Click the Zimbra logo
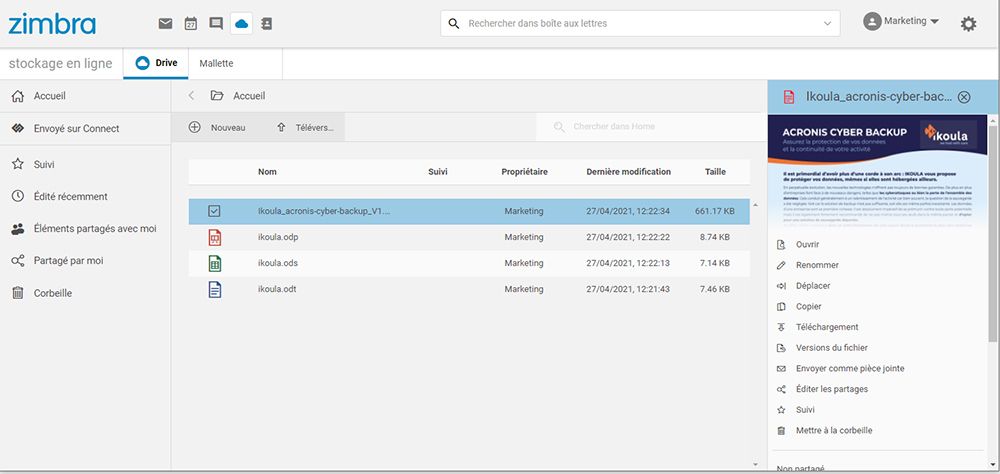The height and width of the screenshot is (474, 1000). point(52,24)
